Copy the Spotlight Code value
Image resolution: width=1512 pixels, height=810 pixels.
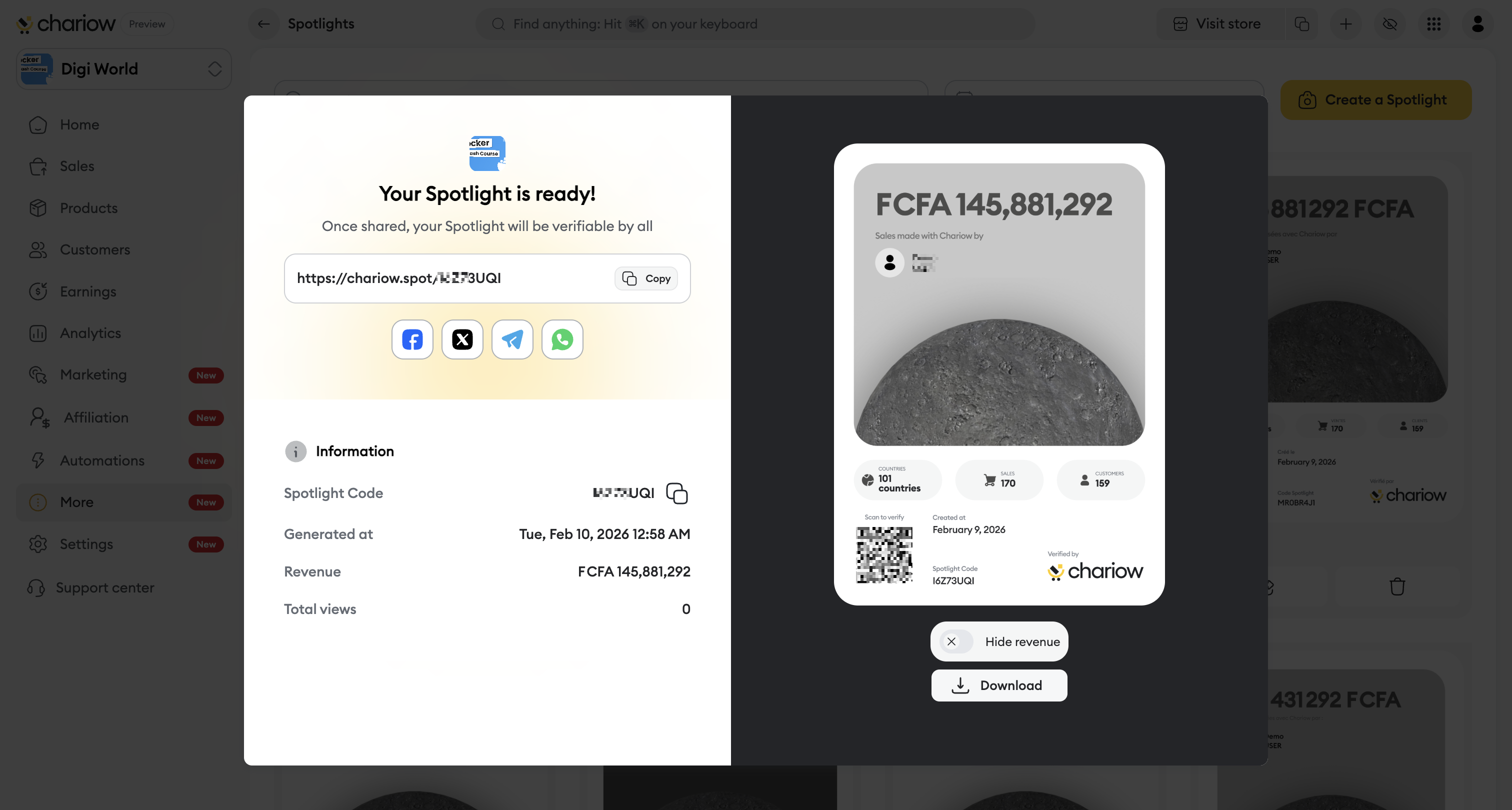677,493
